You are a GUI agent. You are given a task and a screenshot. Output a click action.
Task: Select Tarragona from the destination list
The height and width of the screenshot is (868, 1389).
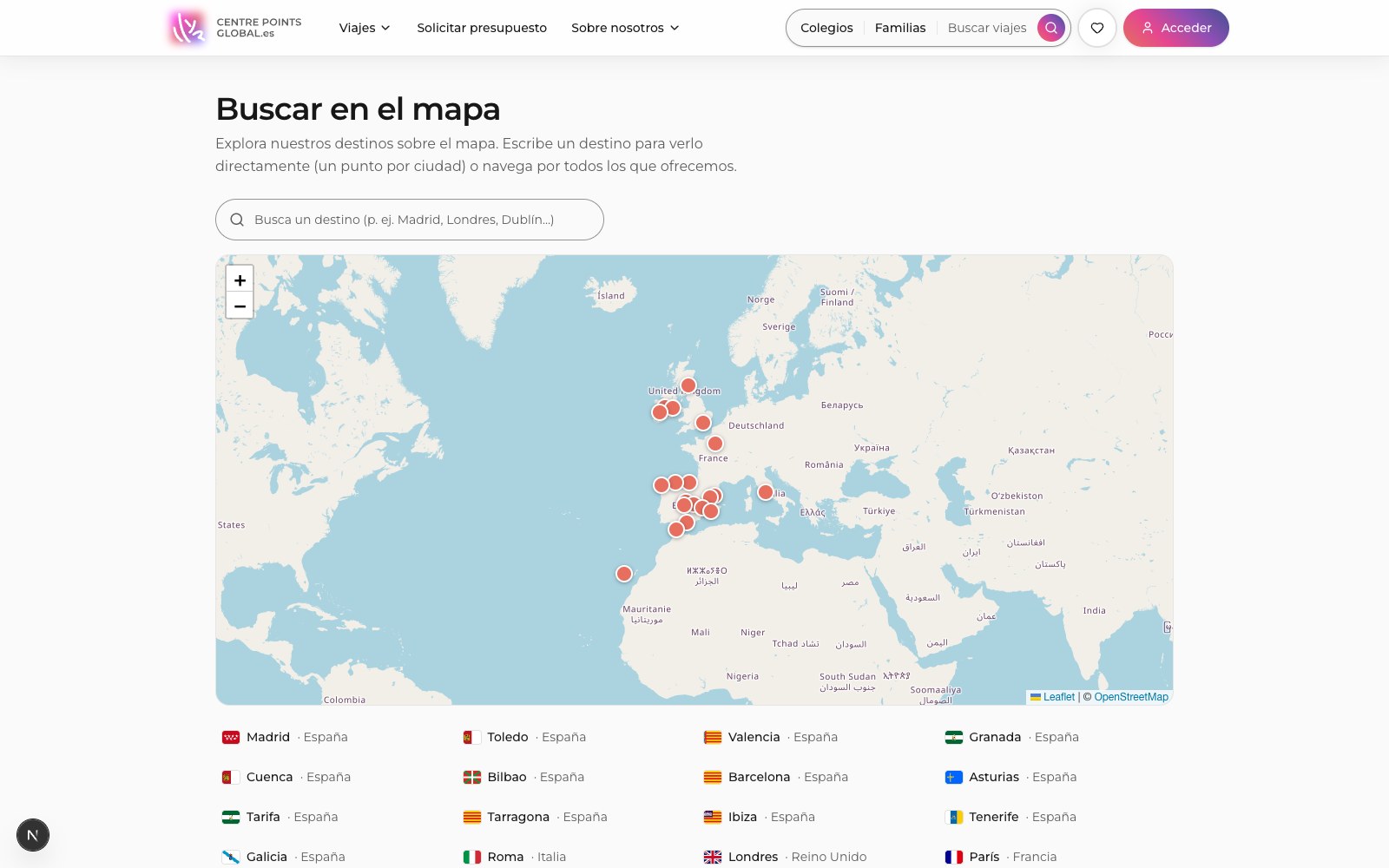click(x=536, y=817)
